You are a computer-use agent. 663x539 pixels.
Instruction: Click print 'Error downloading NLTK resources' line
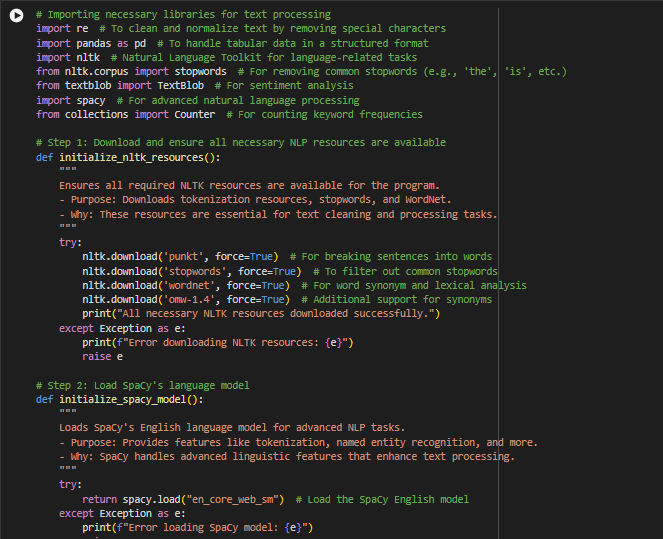[x=218, y=343]
